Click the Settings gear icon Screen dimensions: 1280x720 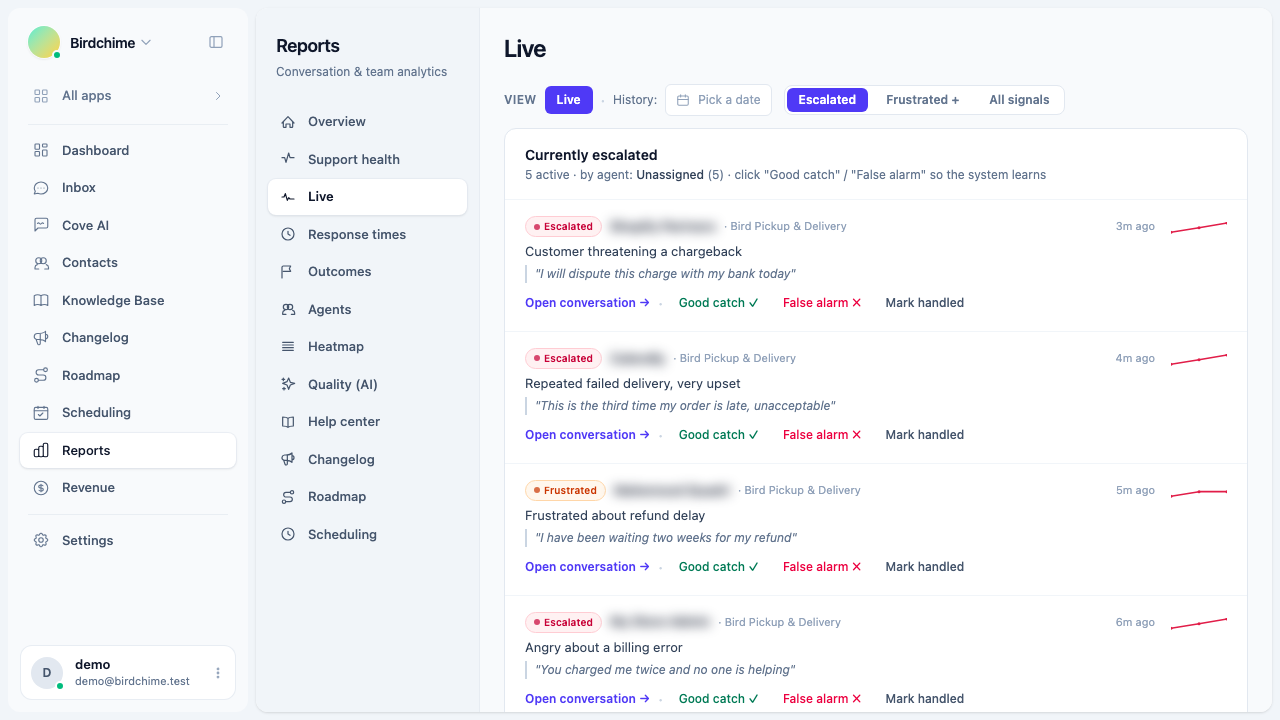[x=41, y=540]
